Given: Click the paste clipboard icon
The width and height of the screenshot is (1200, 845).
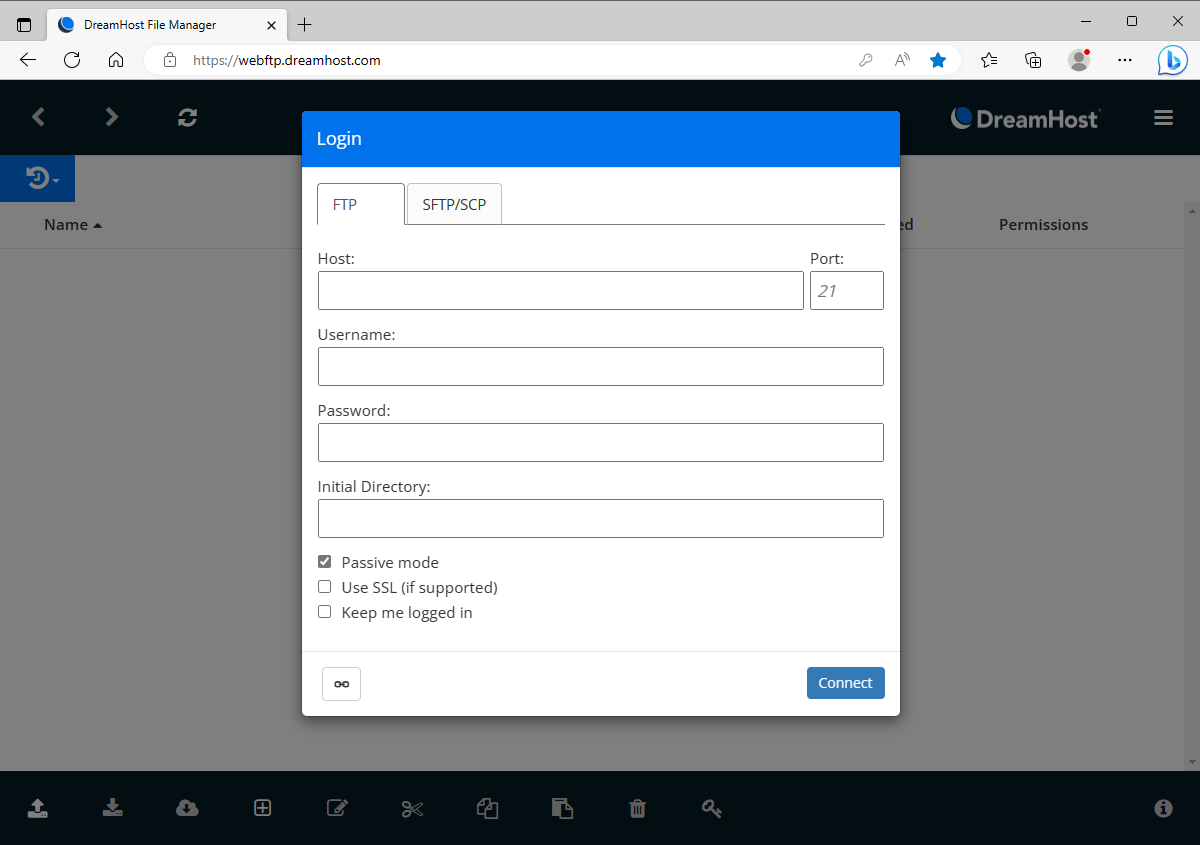Looking at the screenshot, I should click(563, 808).
